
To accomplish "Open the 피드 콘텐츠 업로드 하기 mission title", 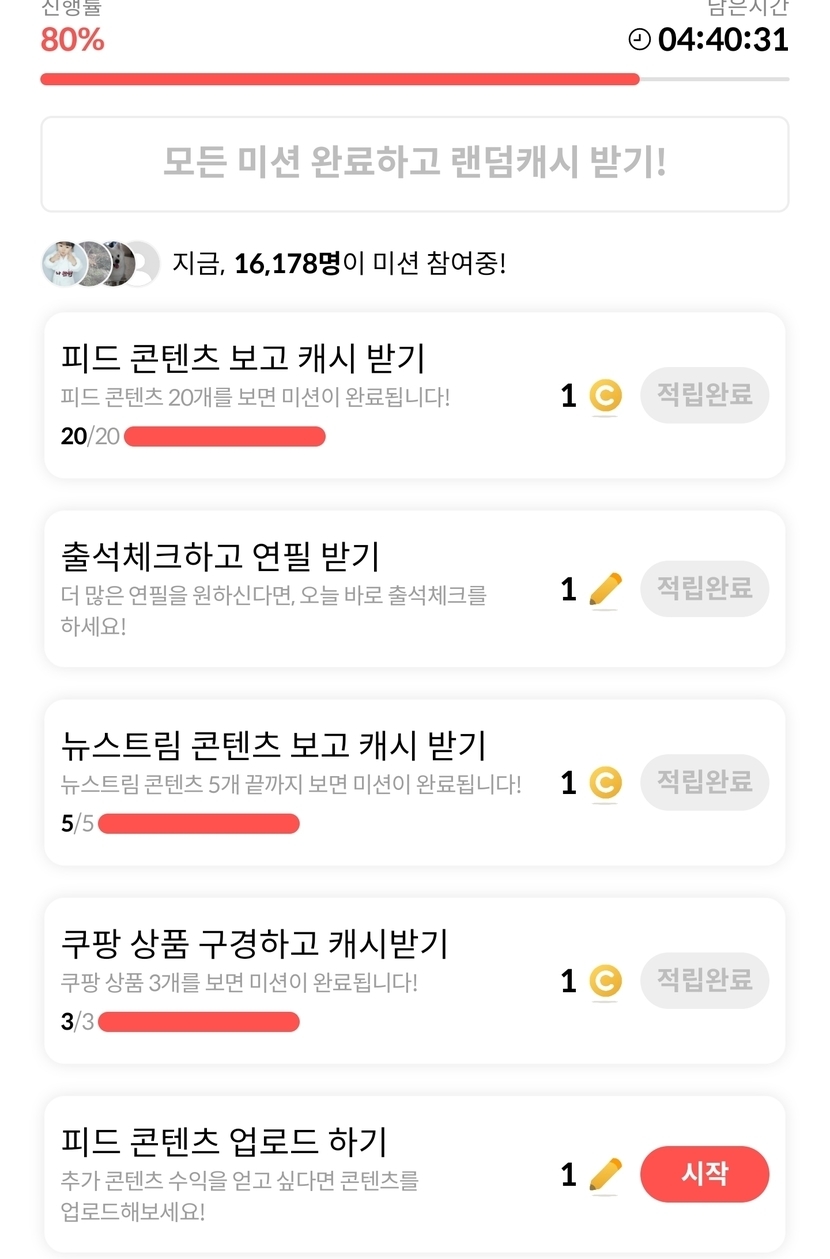I will point(224,1141).
